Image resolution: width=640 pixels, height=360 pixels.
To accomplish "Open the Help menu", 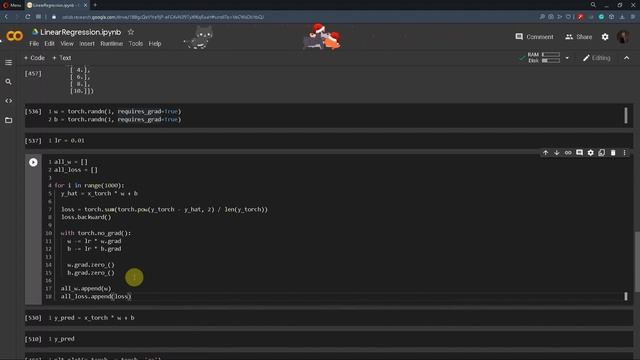I will 155,44.
